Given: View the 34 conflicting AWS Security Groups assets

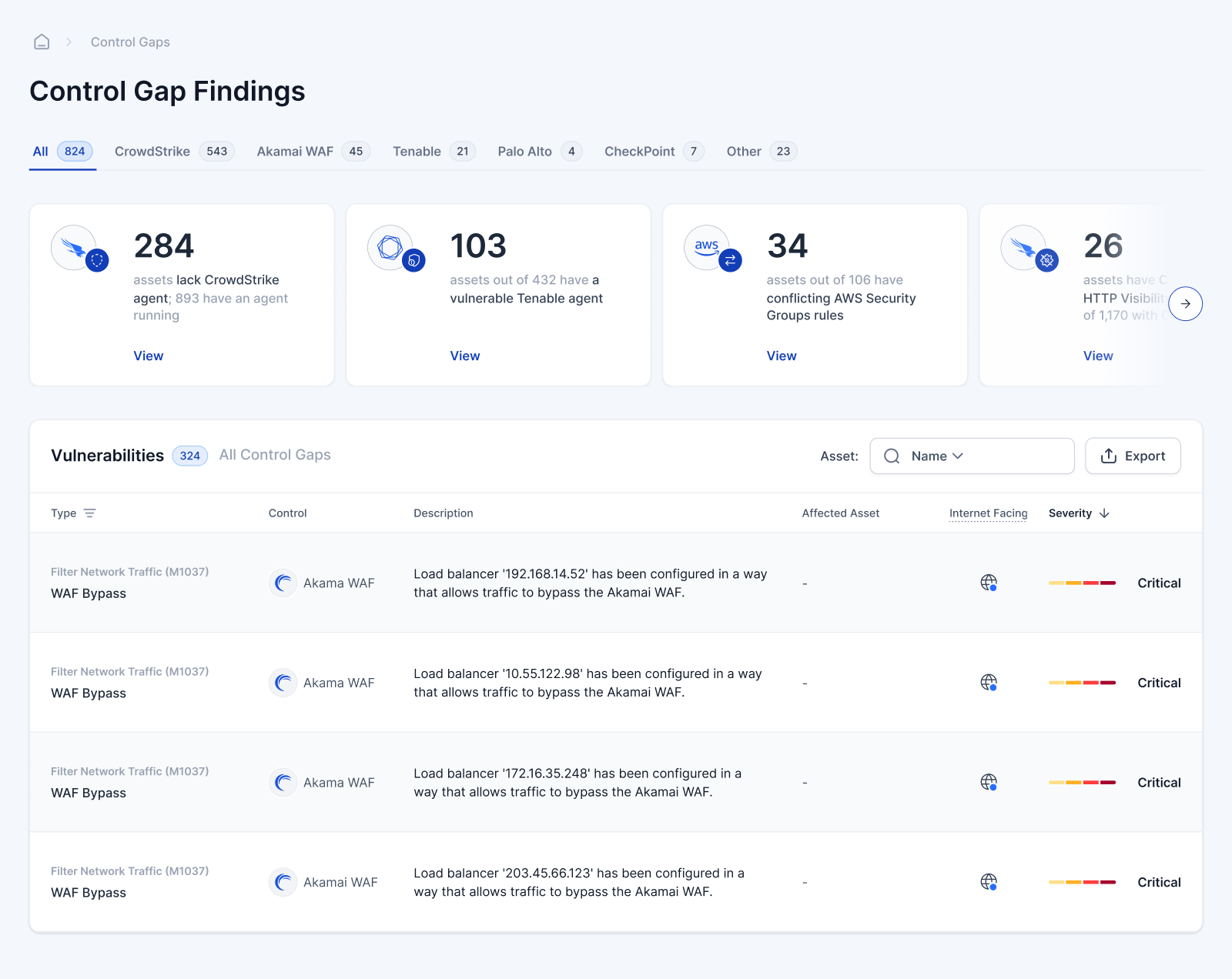Looking at the screenshot, I should coord(782,356).
